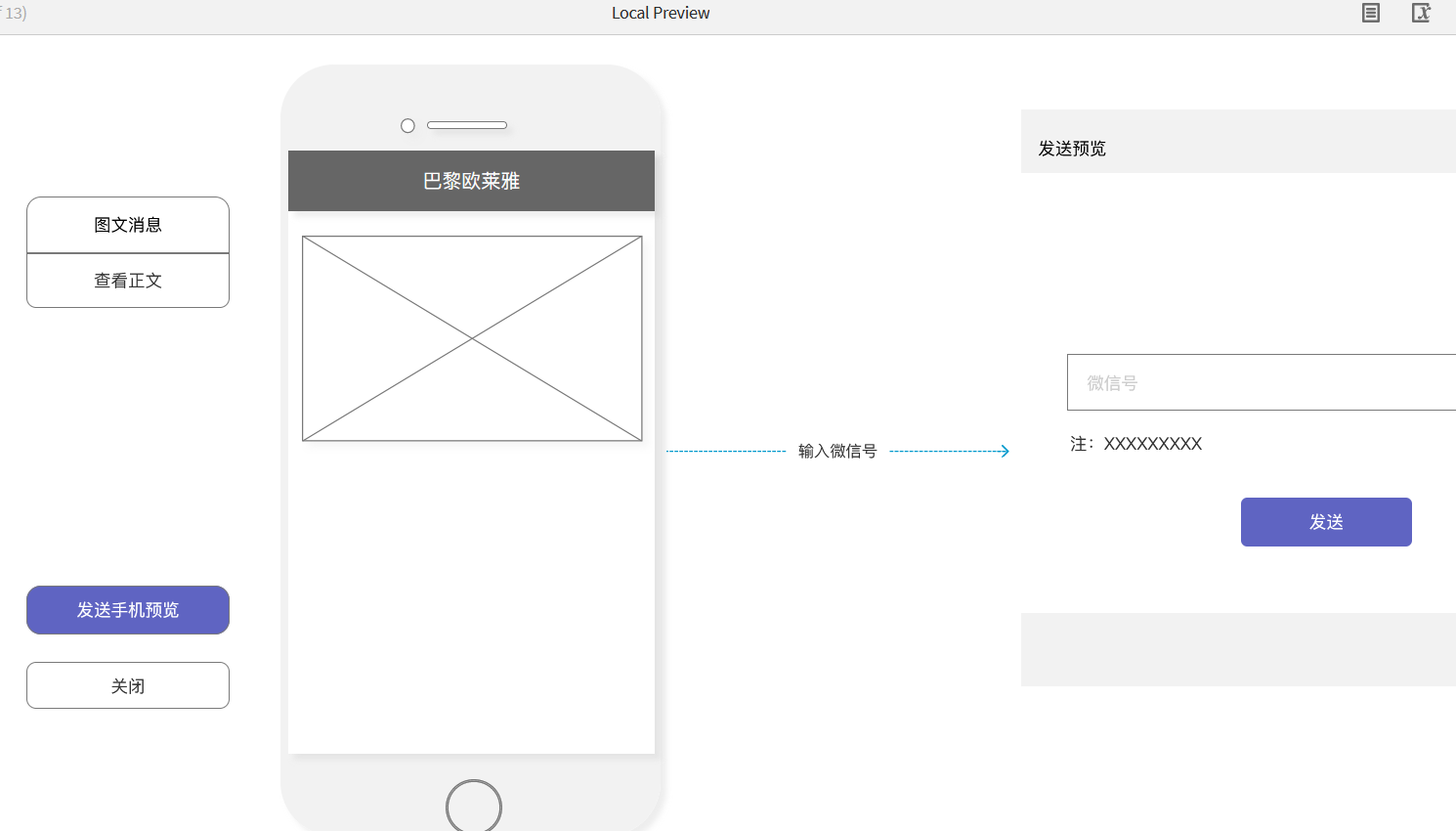
Task: Select the 查看正文 button
Action: (128, 281)
